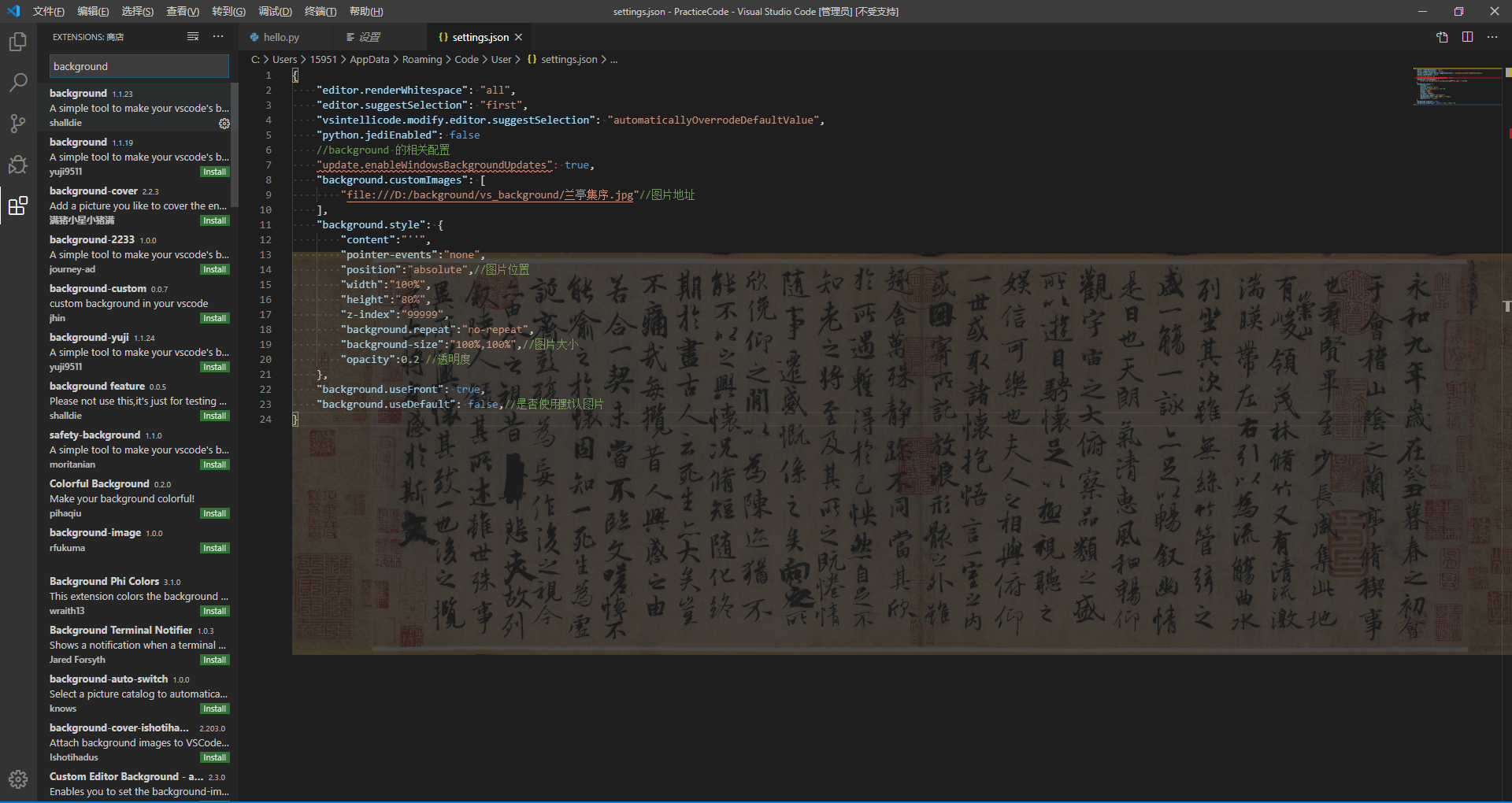
Task: Click inside the Extensions search box
Action: 139,66
